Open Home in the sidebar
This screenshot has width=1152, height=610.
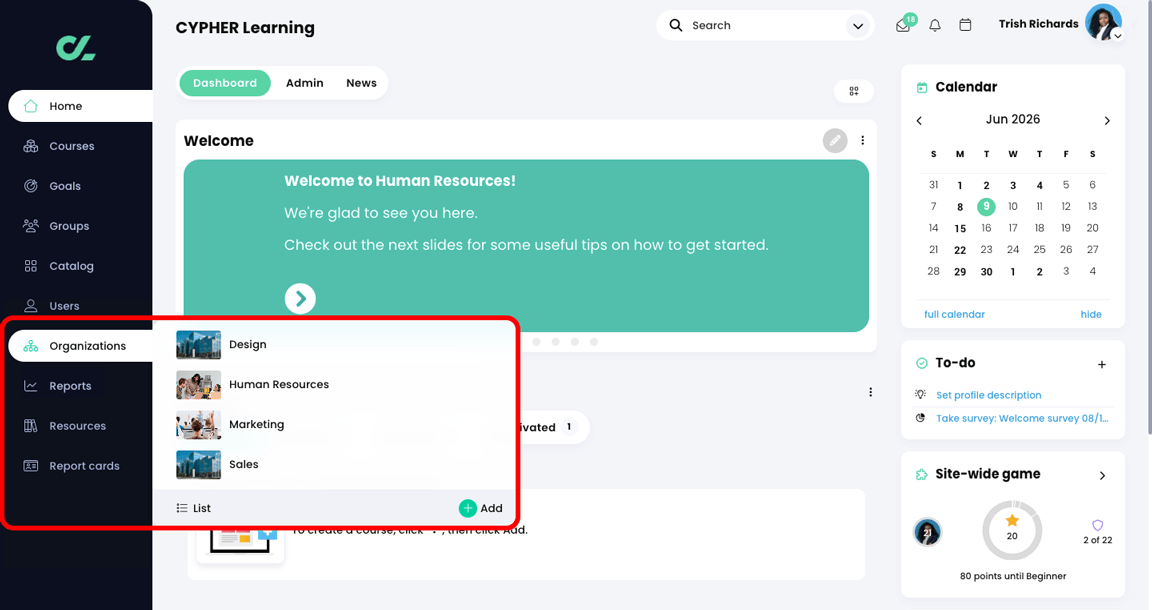(80, 106)
